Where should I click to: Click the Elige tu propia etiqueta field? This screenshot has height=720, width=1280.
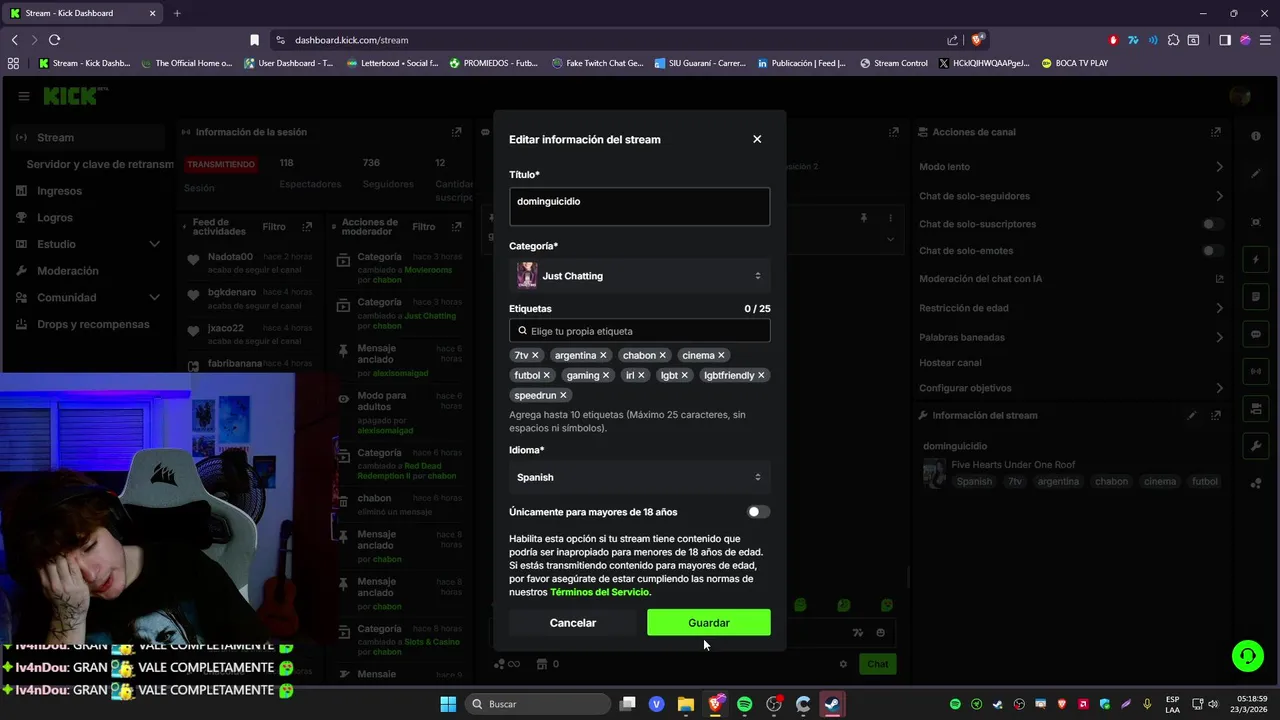click(x=639, y=331)
